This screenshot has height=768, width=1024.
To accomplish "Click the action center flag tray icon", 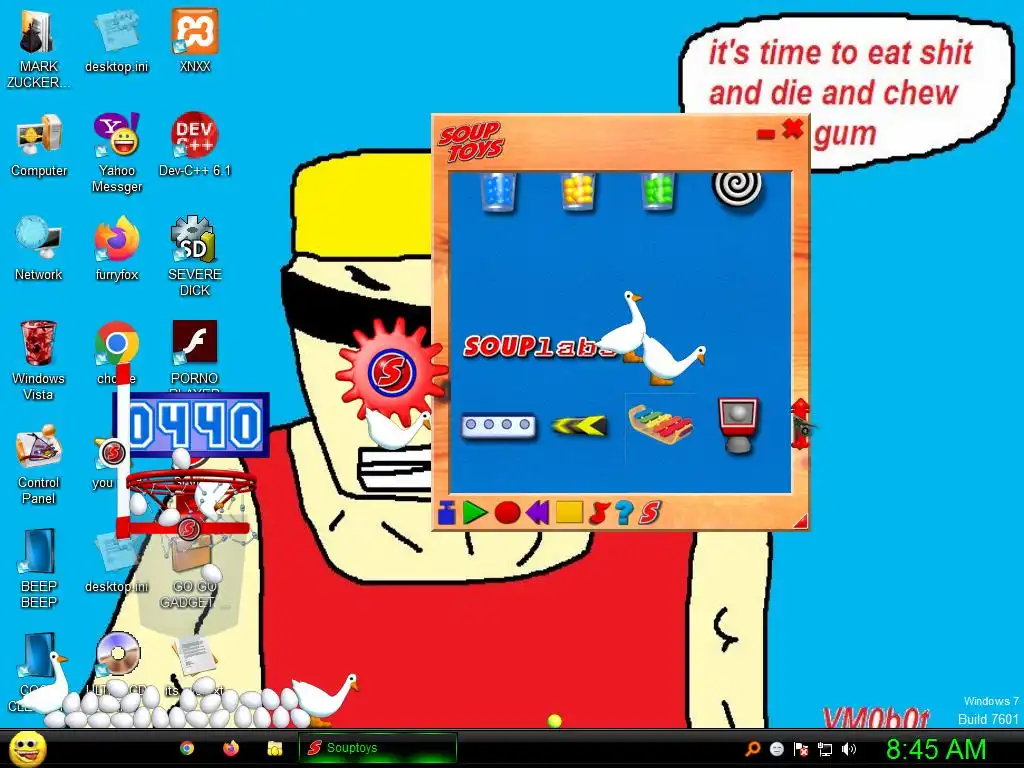I will point(801,749).
